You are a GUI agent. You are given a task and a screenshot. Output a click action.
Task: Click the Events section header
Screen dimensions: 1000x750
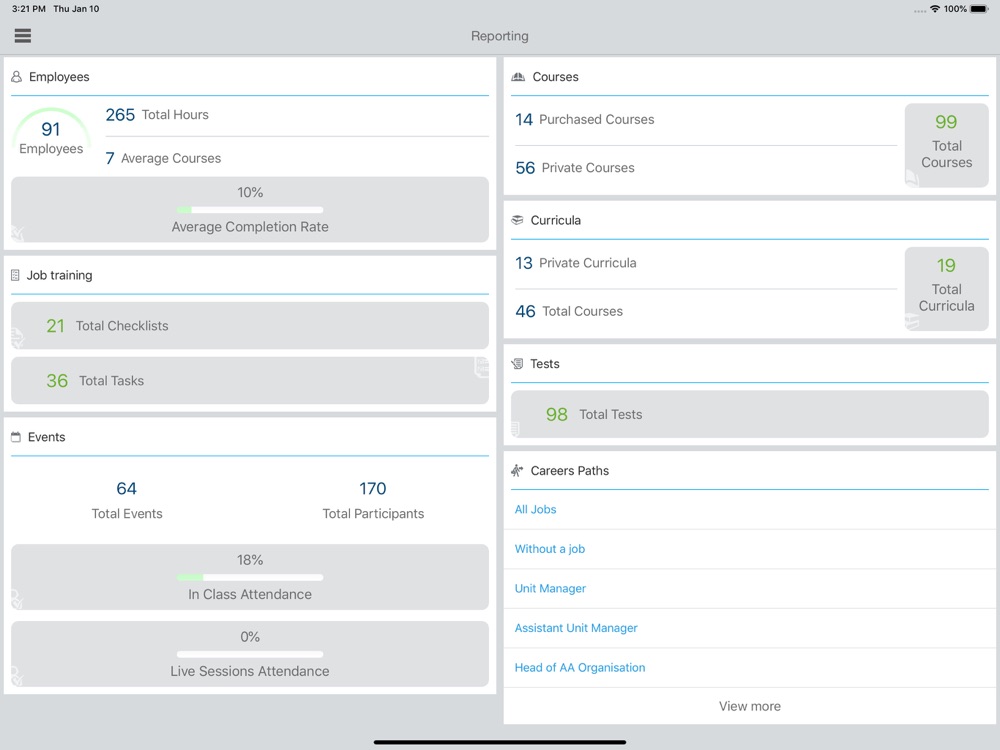[47, 437]
